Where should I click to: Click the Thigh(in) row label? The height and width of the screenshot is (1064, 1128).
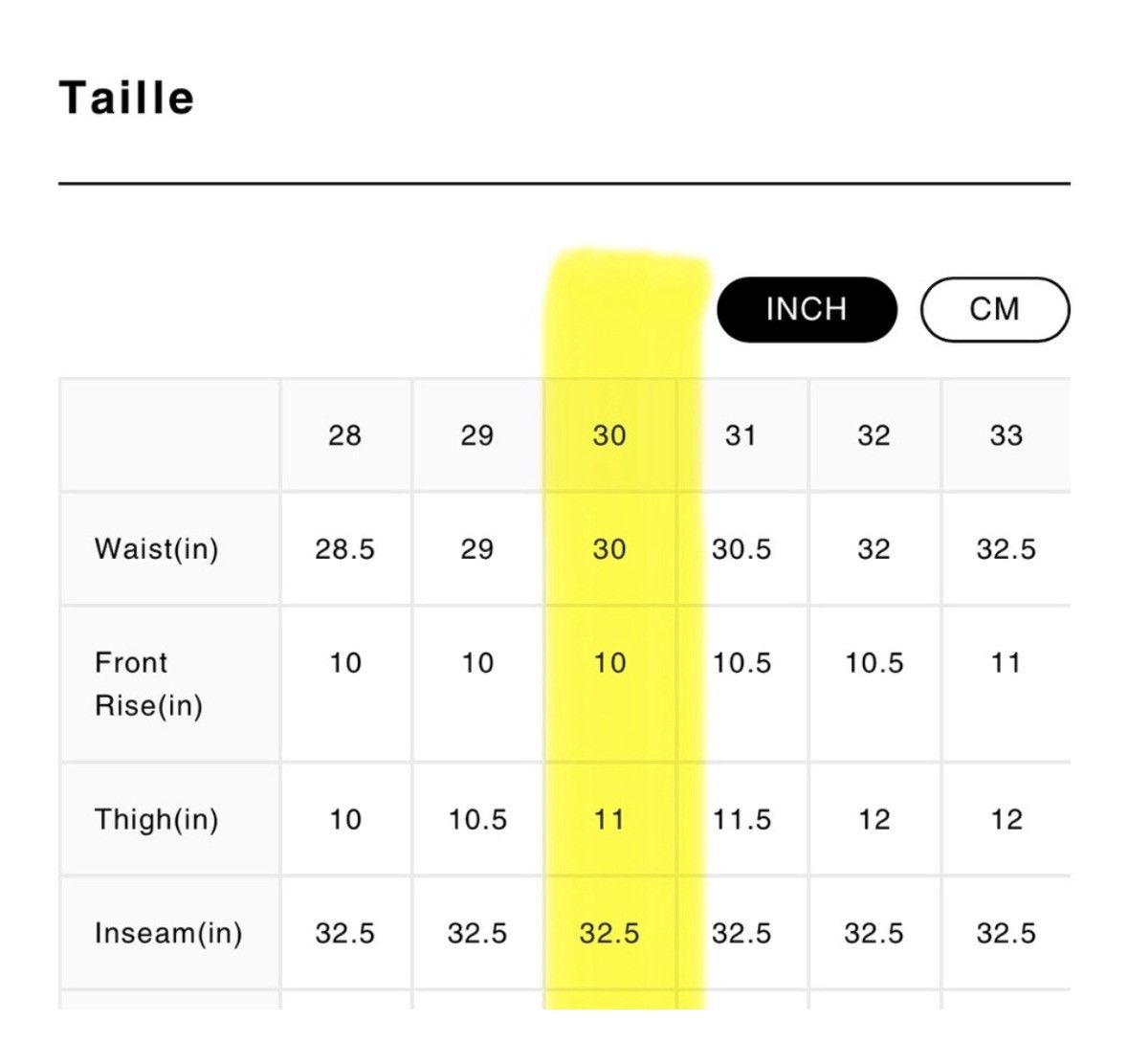point(156,819)
